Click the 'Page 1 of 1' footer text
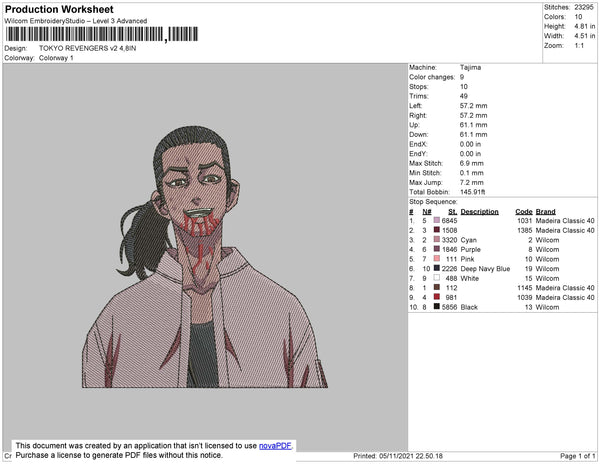600x464 pixels. 577,456
